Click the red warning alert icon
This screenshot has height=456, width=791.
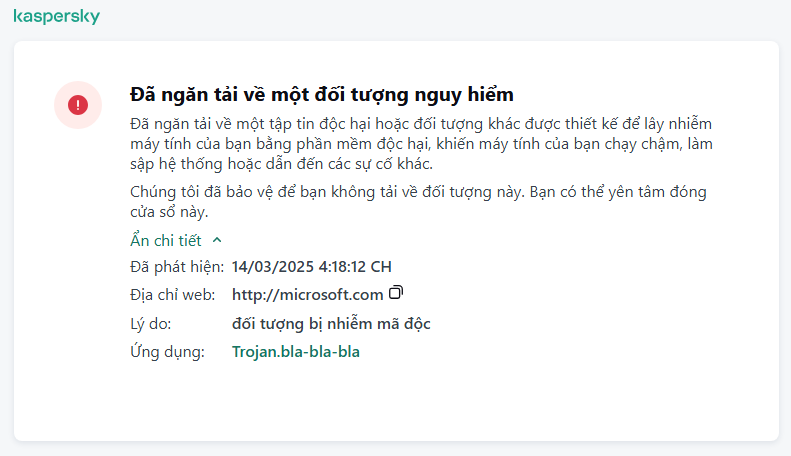click(x=78, y=104)
